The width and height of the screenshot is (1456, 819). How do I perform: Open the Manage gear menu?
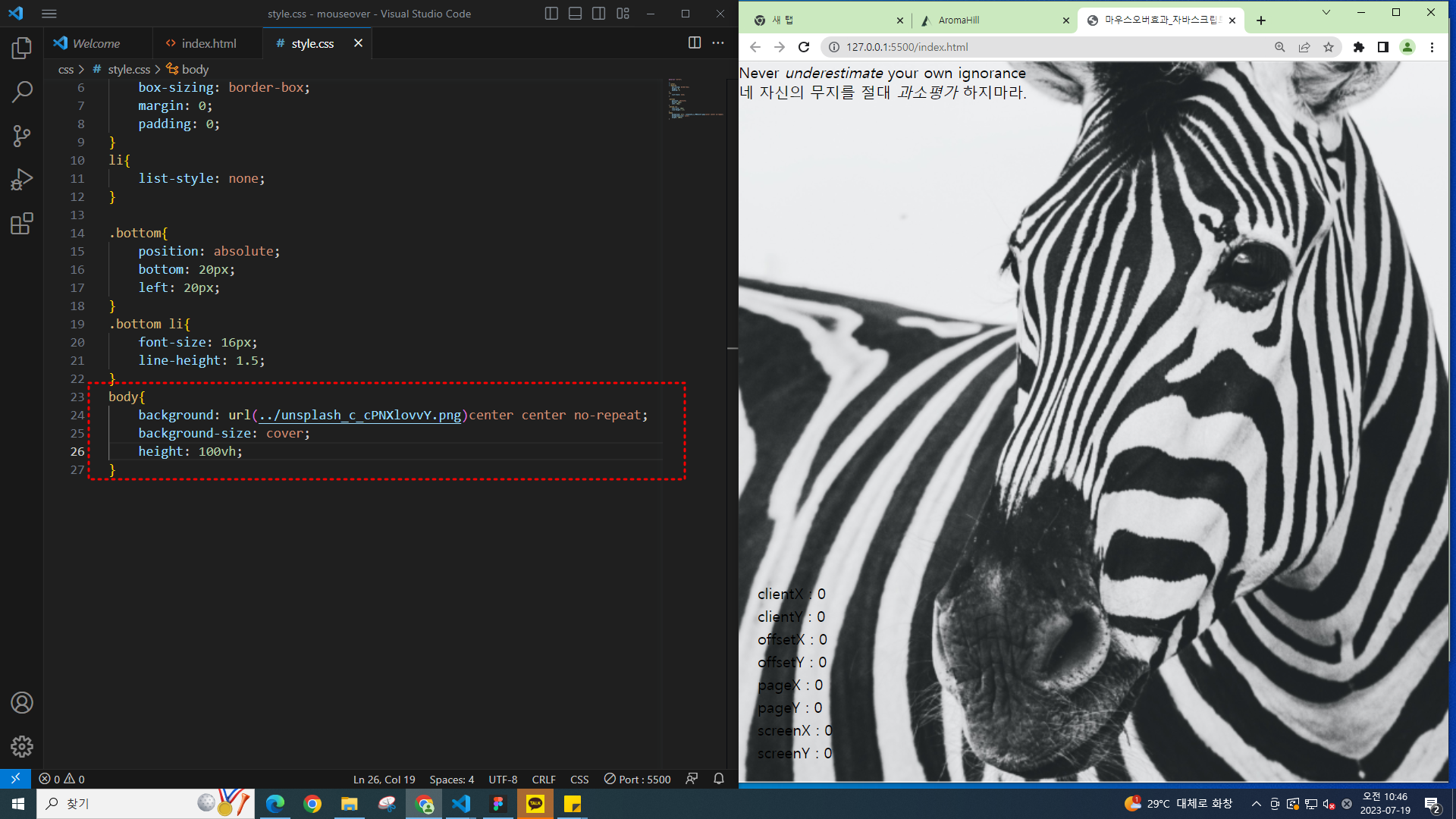(x=22, y=747)
